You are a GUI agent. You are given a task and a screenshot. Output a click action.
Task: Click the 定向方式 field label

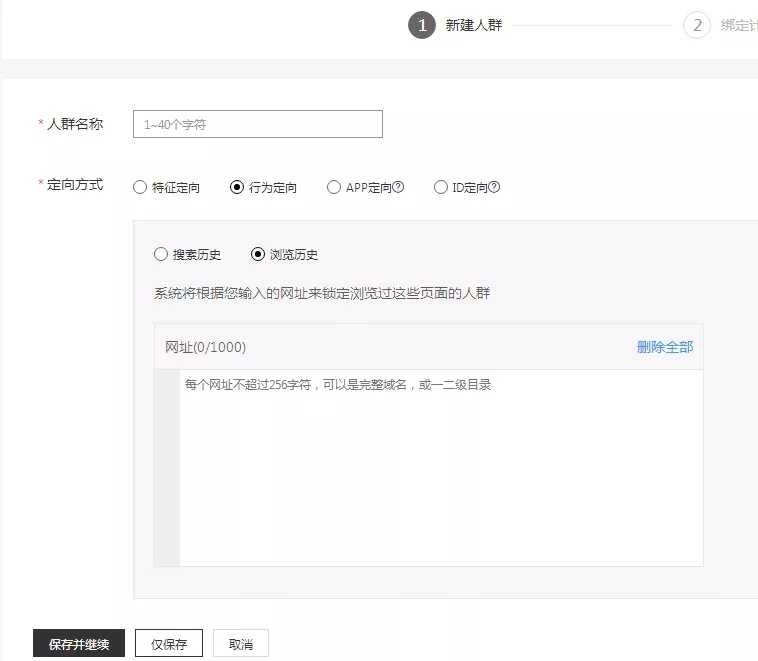(x=75, y=184)
